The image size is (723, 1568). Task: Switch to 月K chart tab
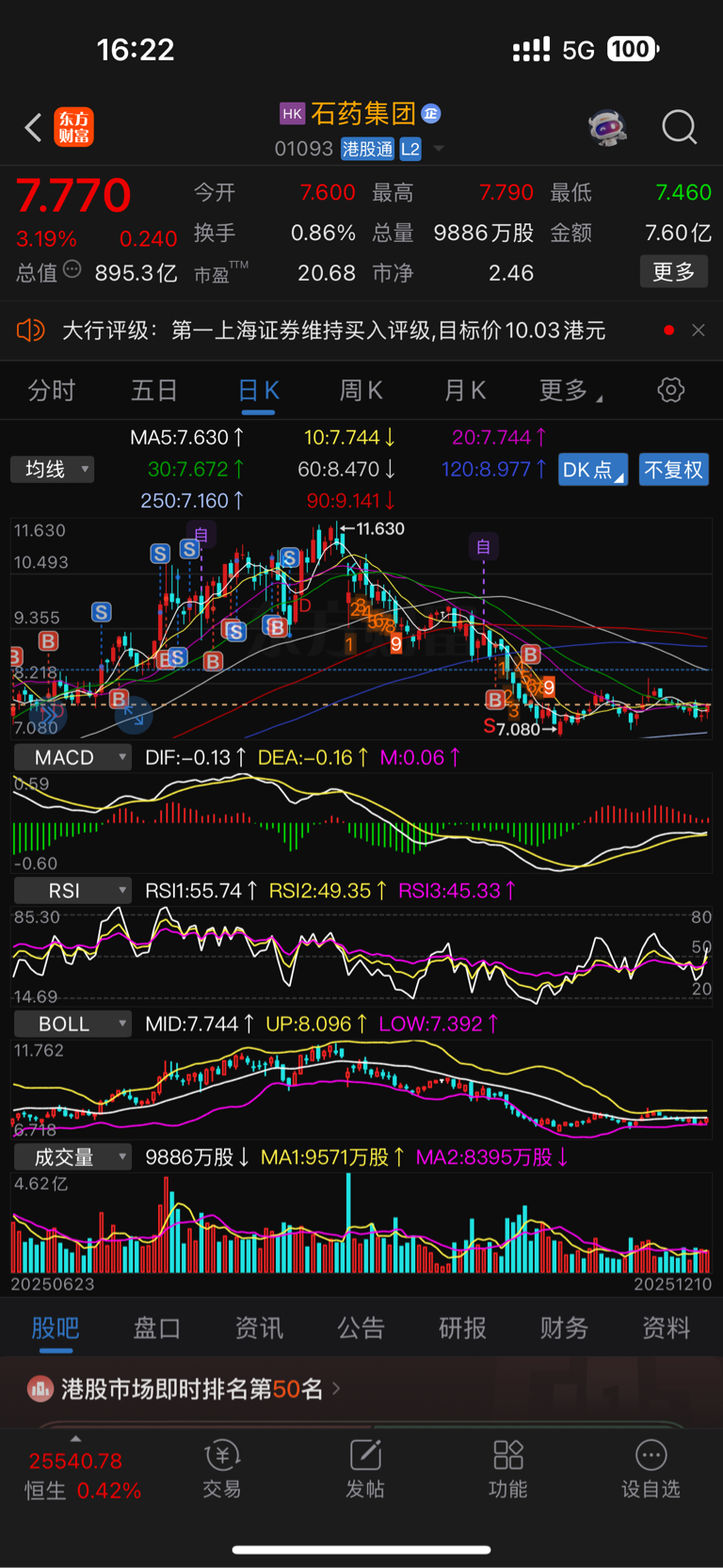tap(465, 391)
